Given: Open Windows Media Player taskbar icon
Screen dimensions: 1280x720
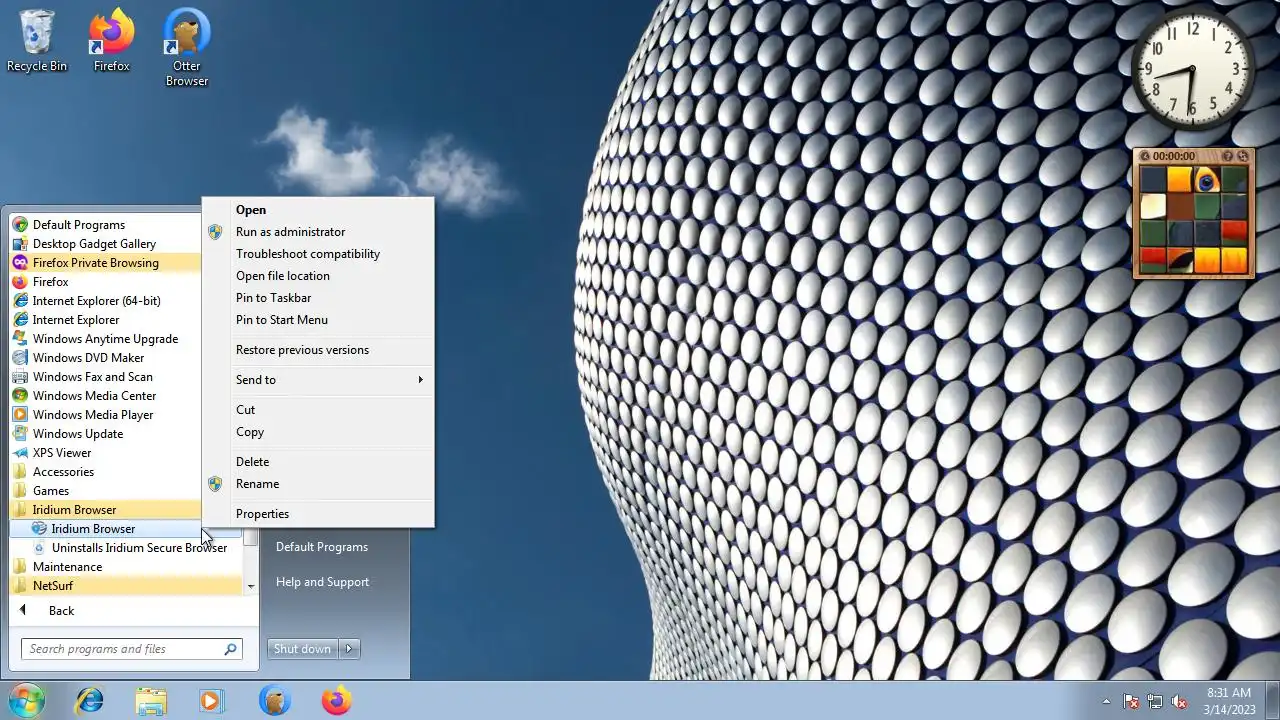Looking at the screenshot, I should coord(211,701).
